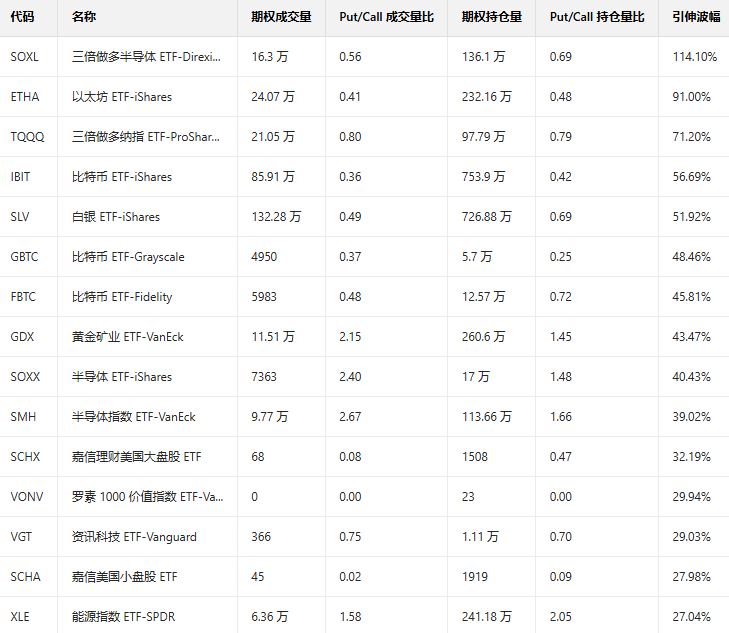Click ETHA open interest 232.16 万
Screen dimensions: 729x633
pyautogui.click(x=486, y=97)
